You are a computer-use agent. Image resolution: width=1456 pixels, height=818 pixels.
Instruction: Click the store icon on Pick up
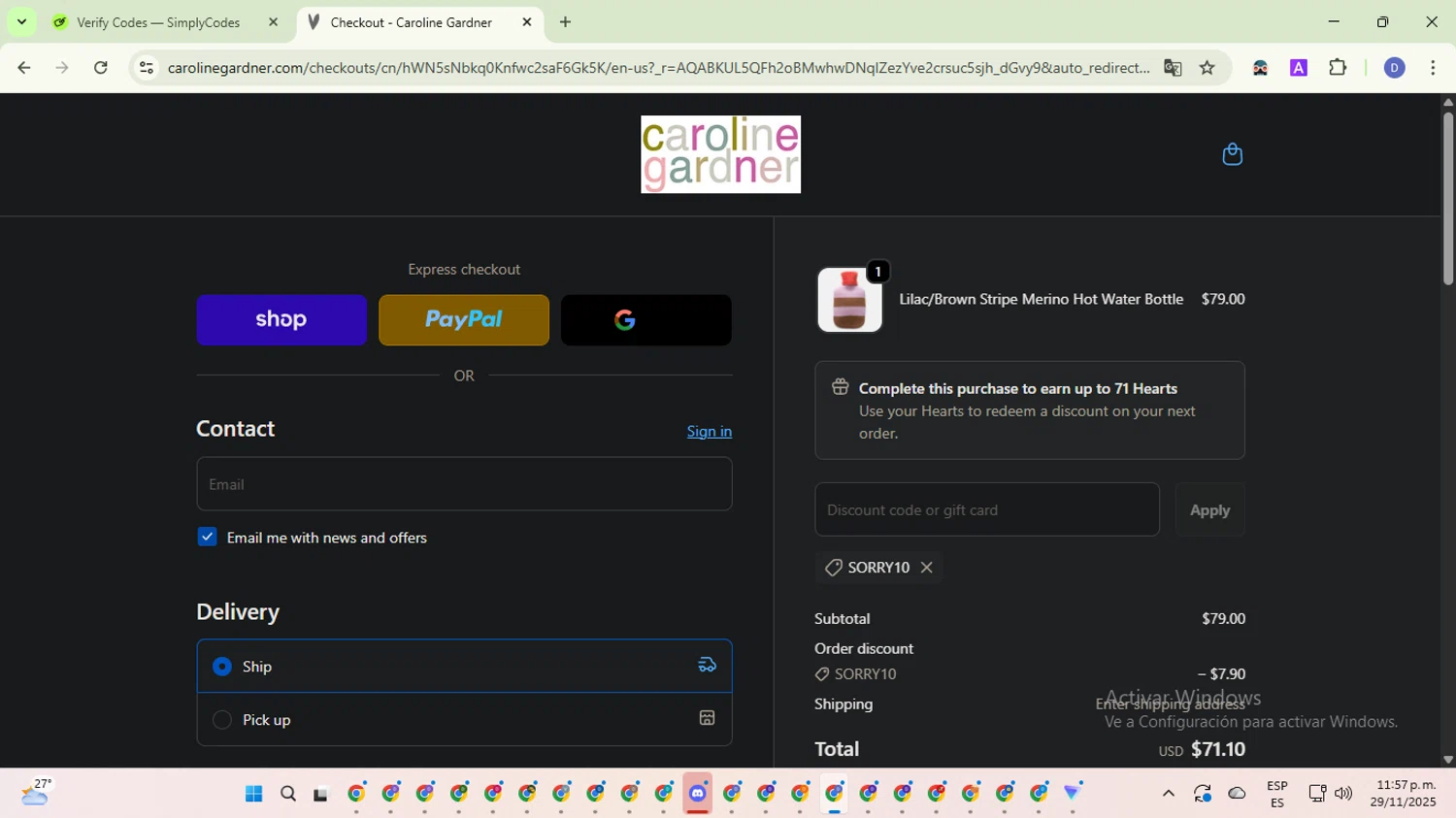pos(707,718)
